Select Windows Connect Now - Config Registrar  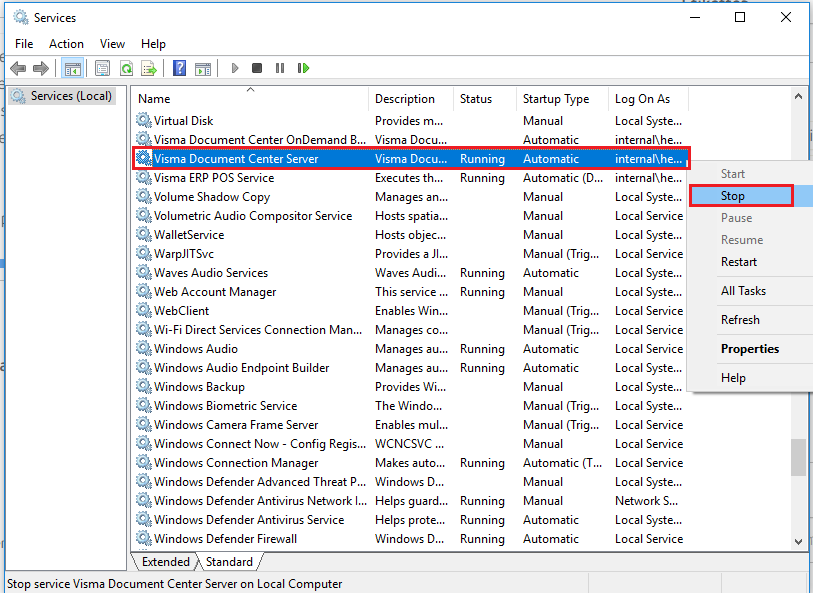click(411, 444)
